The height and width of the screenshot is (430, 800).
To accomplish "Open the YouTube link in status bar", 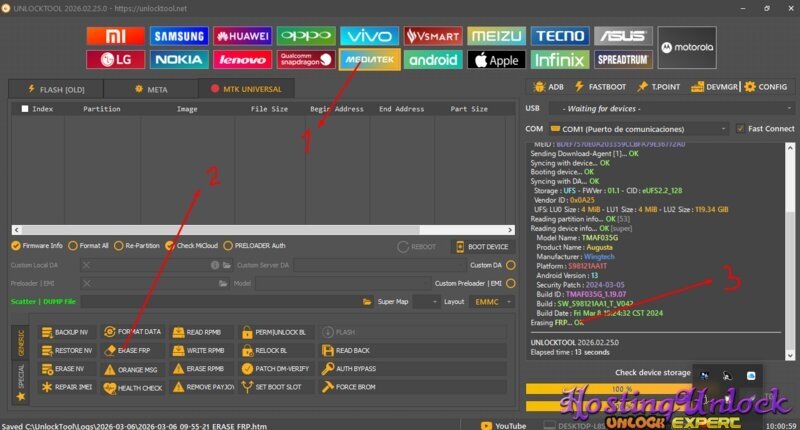I will (x=503, y=425).
